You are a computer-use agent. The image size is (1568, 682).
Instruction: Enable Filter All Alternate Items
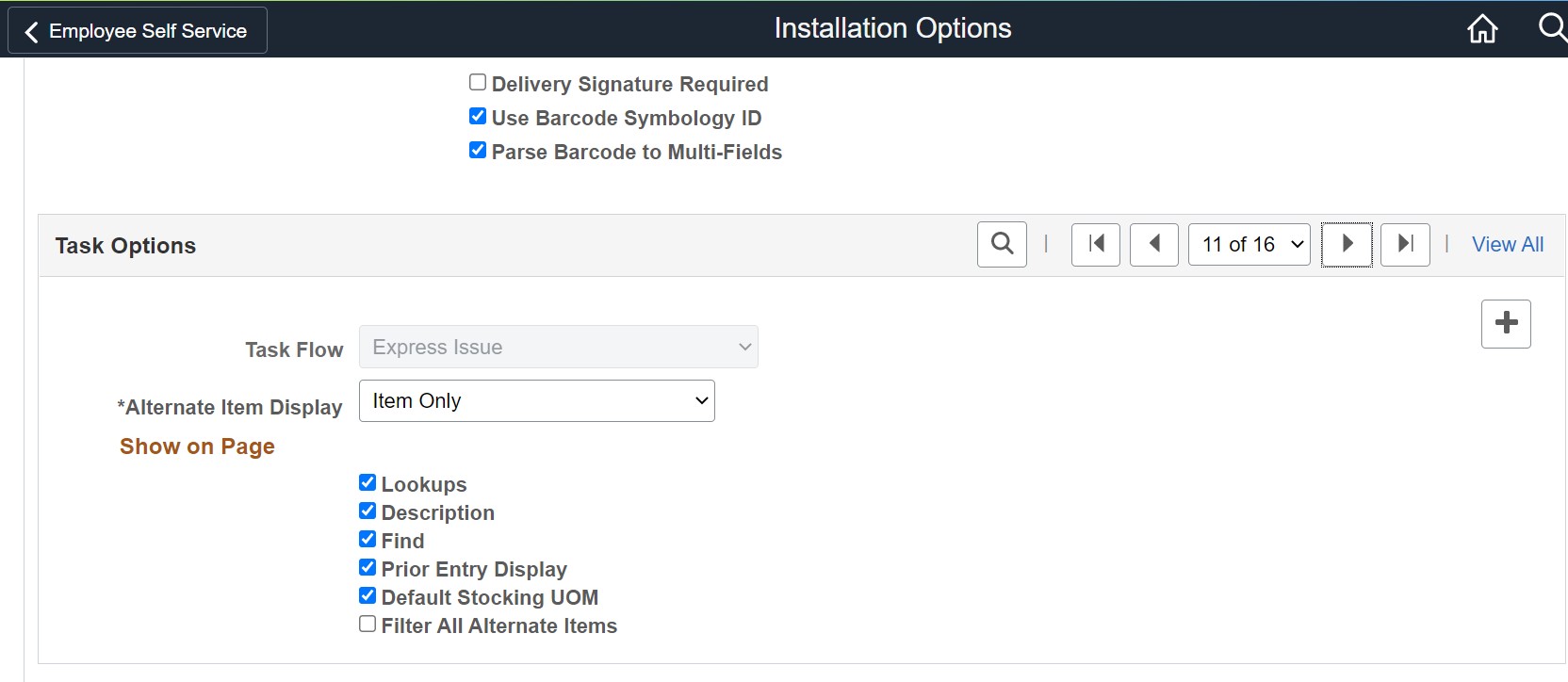[x=367, y=625]
